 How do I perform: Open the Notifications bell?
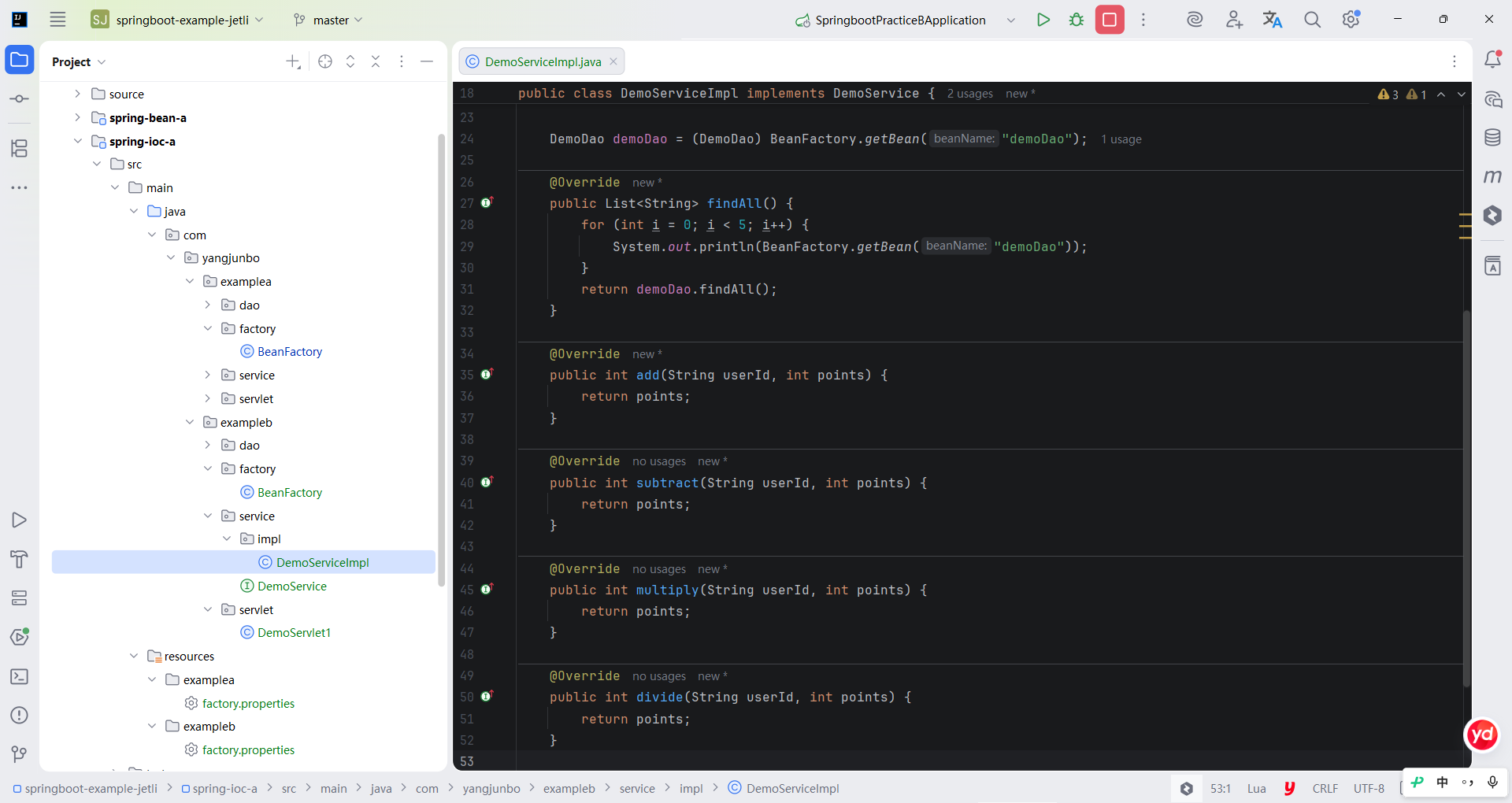click(1492, 60)
